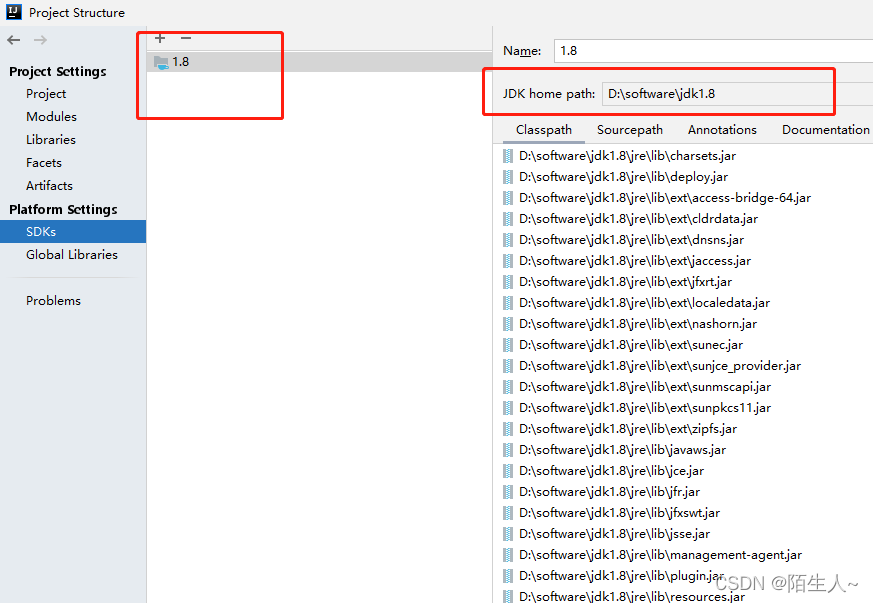Viewport: 873px width, 603px height.
Task: Select SDKs under Platform Settings
Action: tap(73, 232)
